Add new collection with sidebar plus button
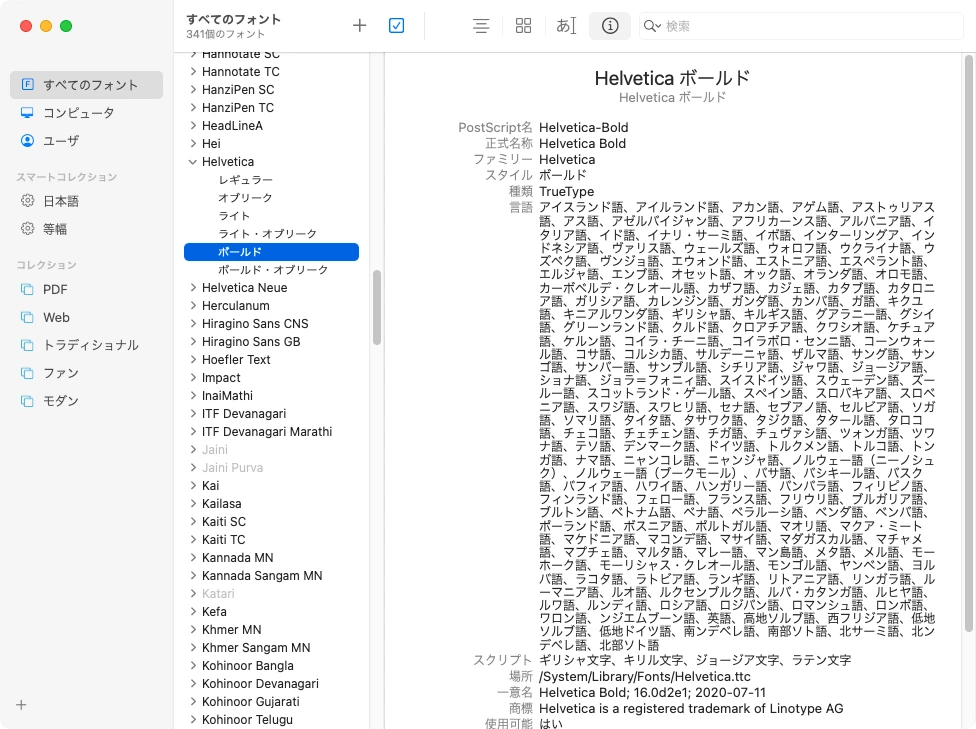The height and width of the screenshot is (729, 976). (x=21, y=705)
